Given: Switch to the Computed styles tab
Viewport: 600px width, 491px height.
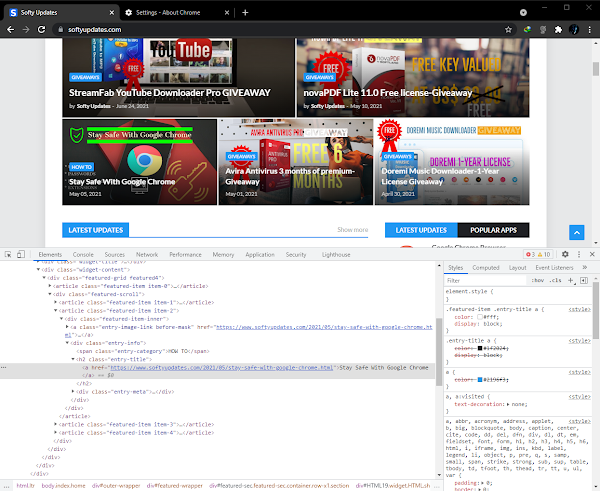Looking at the screenshot, I should (486, 268).
